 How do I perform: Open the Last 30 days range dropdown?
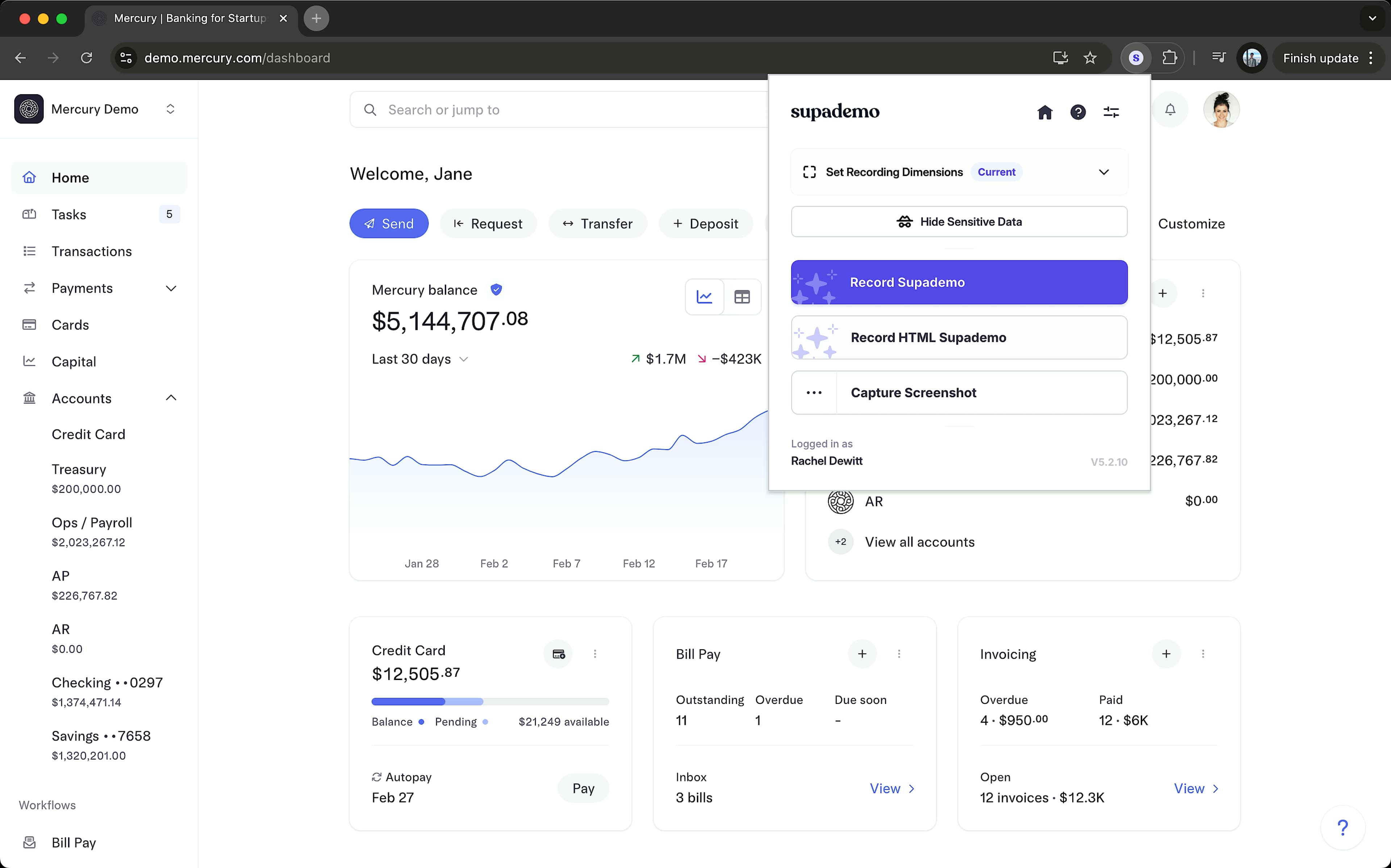[x=420, y=359]
